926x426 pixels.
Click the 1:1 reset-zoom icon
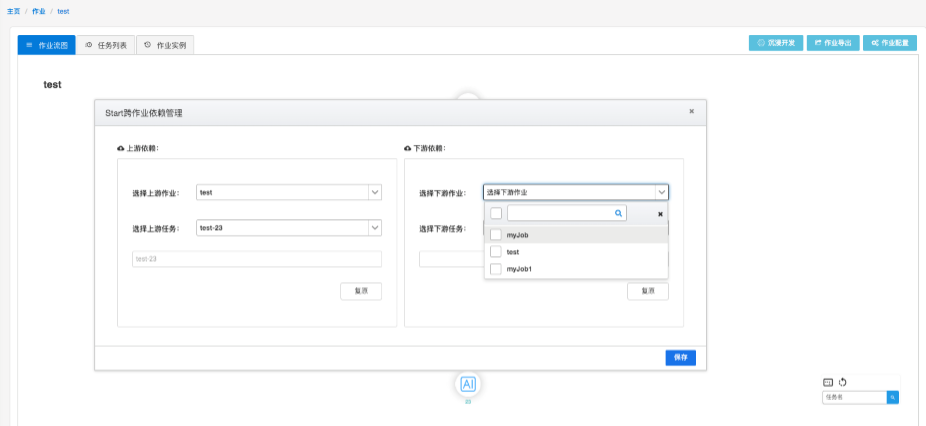[828, 382]
